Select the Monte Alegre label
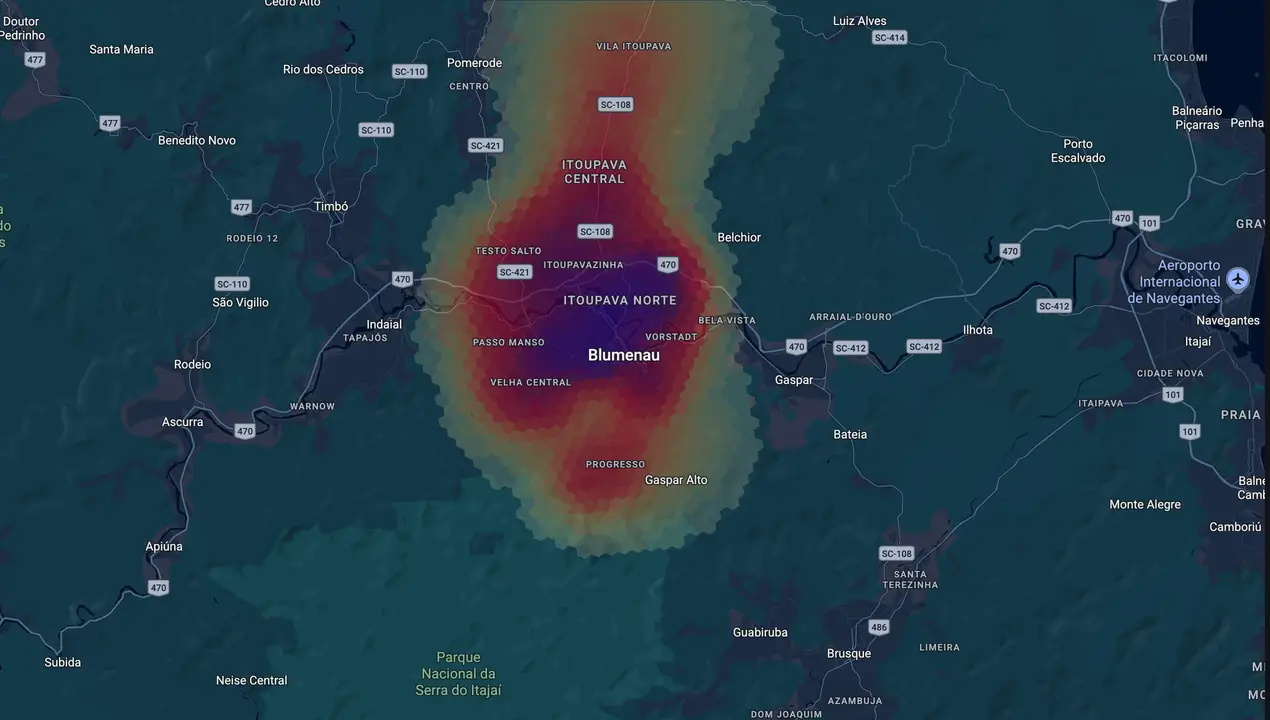 tap(1145, 504)
